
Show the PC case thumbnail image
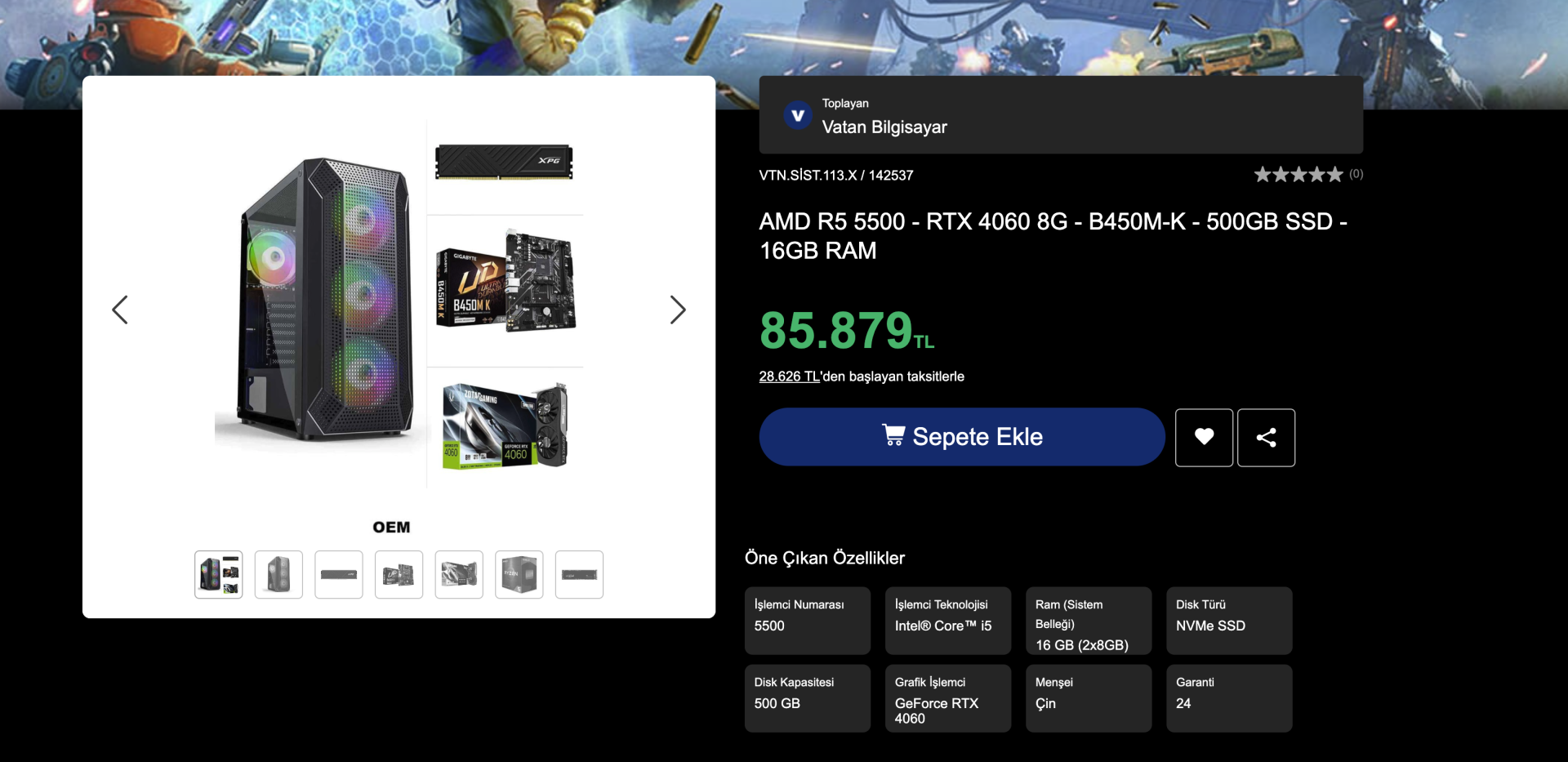[x=278, y=574]
